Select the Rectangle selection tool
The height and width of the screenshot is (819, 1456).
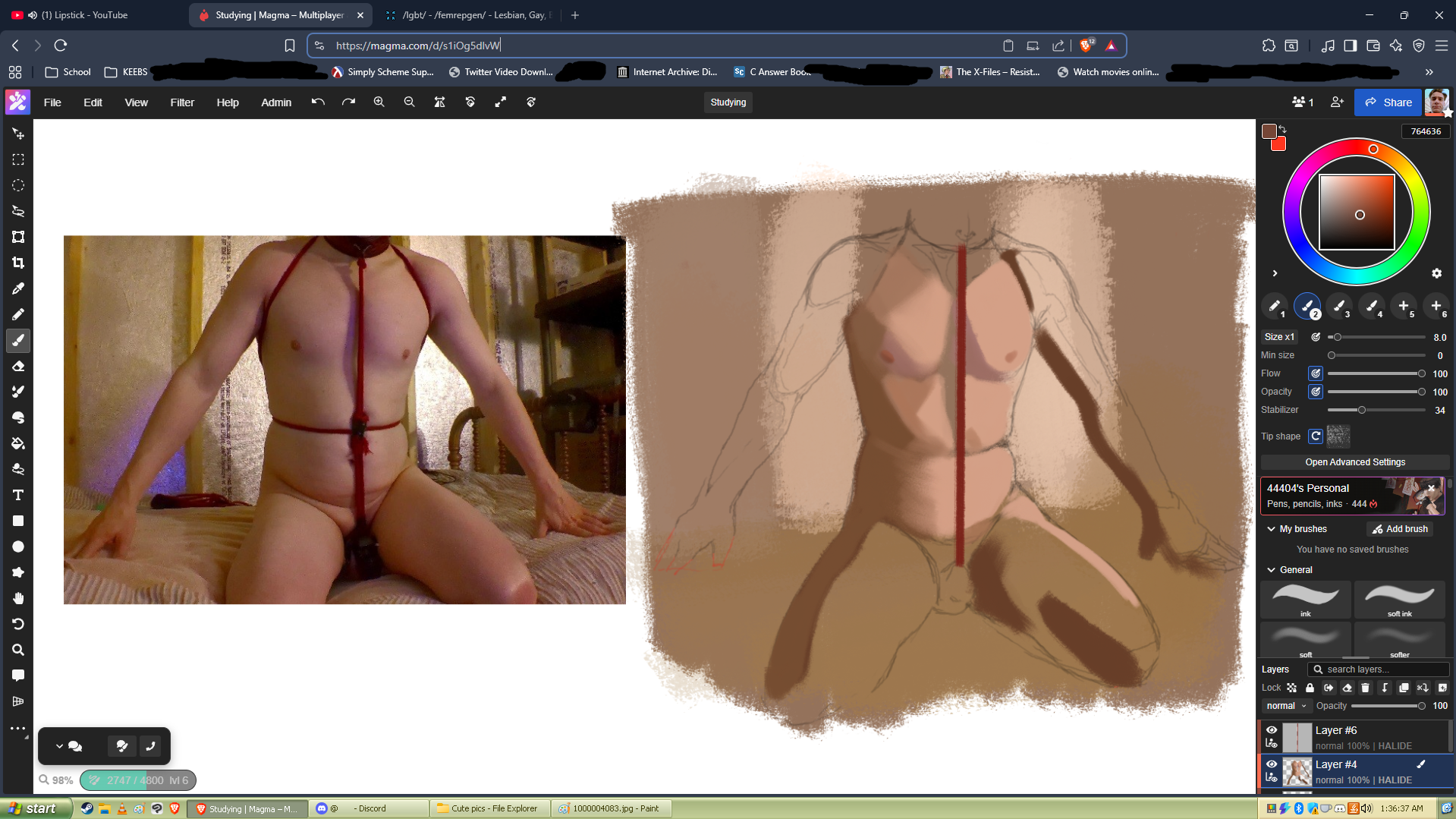point(18,159)
